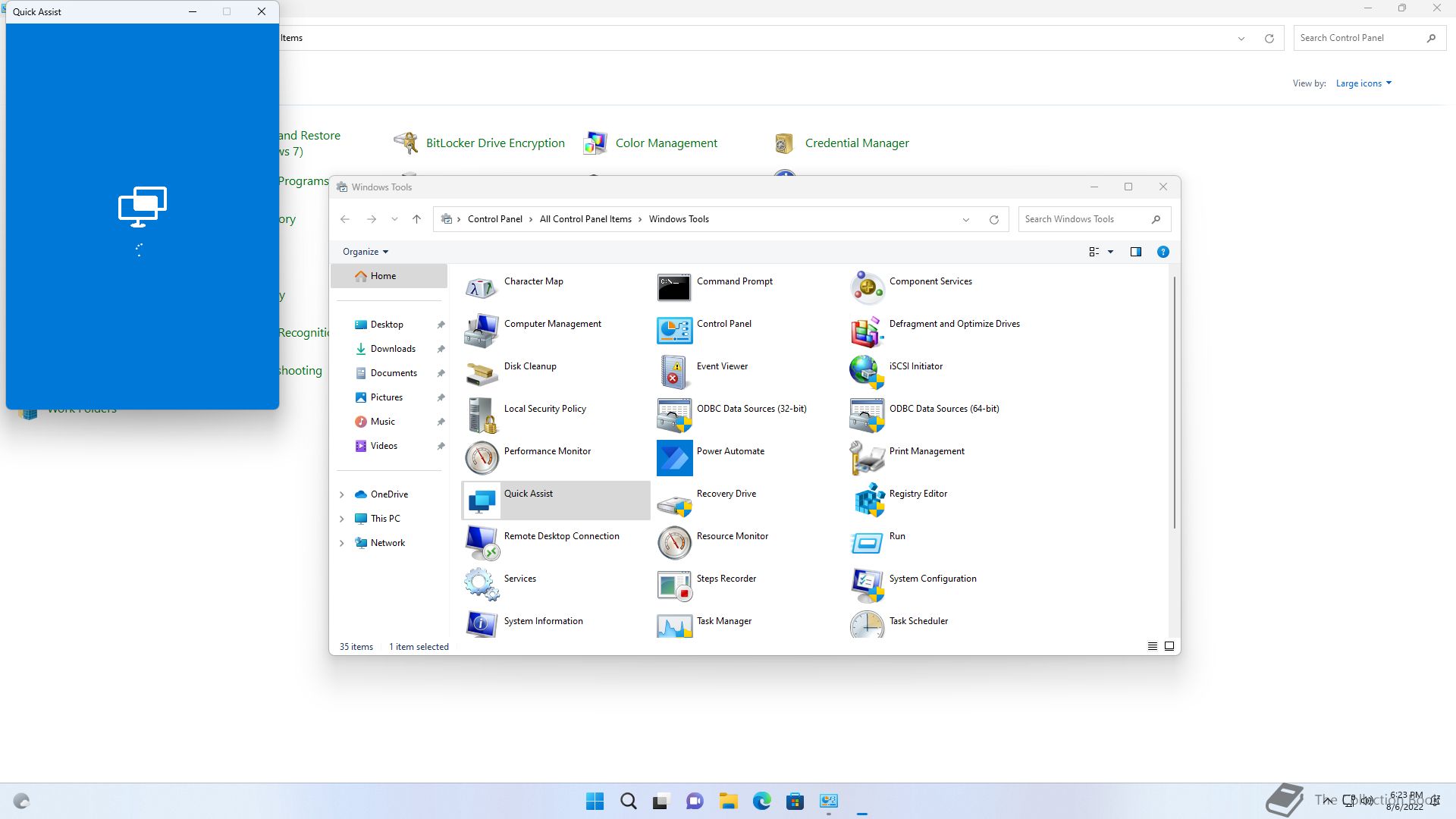1456x819 pixels.
Task: Select the iSCSI Initiator icon
Action: click(867, 373)
